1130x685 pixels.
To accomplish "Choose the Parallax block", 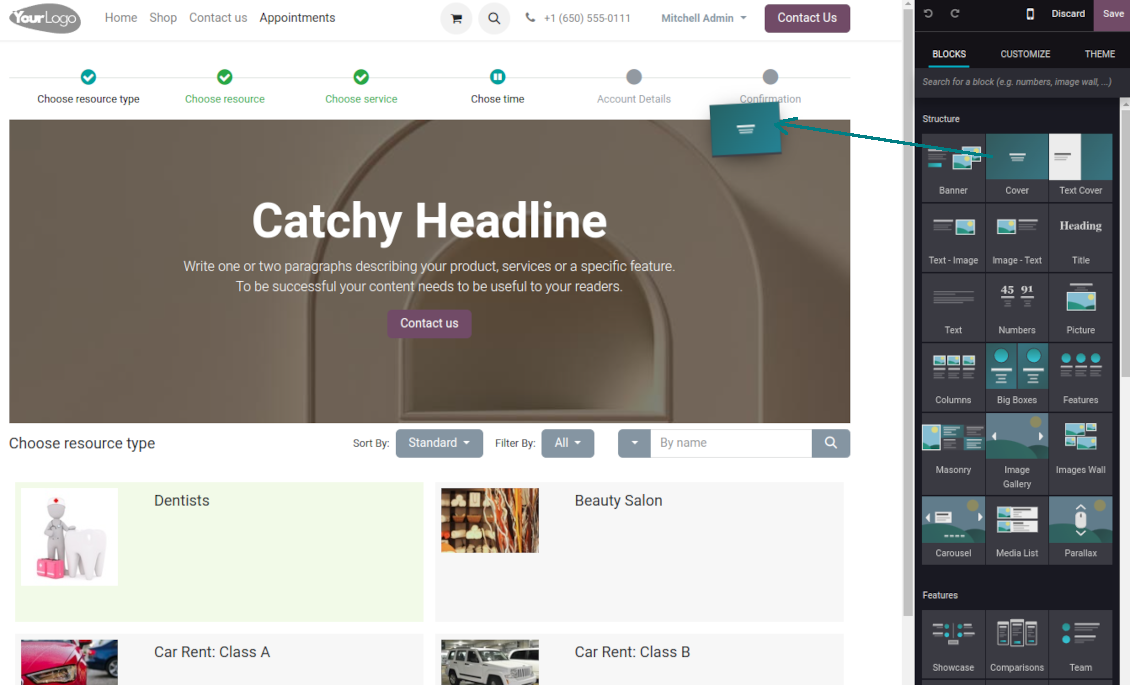I will click(x=1080, y=529).
